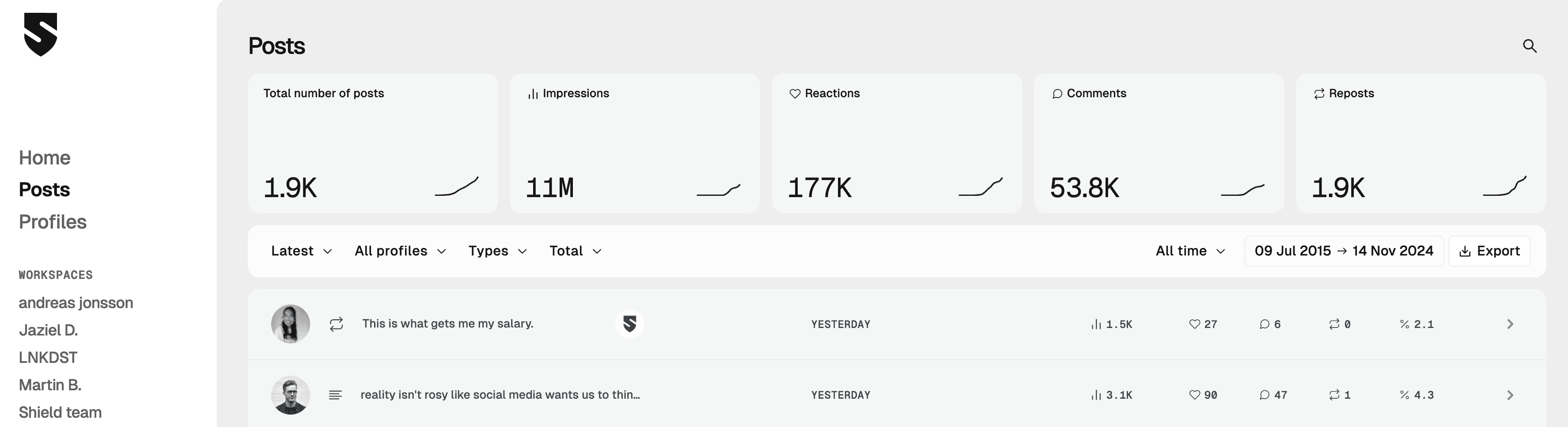Click the heart icon showing 90 reactions
Viewport: 1568px width, 427px height.
coord(1194,395)
